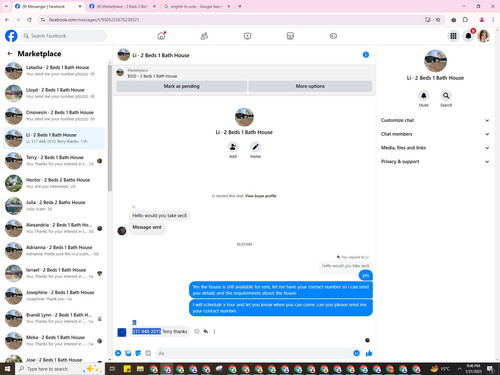Open Task View on the taskbar
The width and height of the screenshot is (500, 375).
(112, 369)
